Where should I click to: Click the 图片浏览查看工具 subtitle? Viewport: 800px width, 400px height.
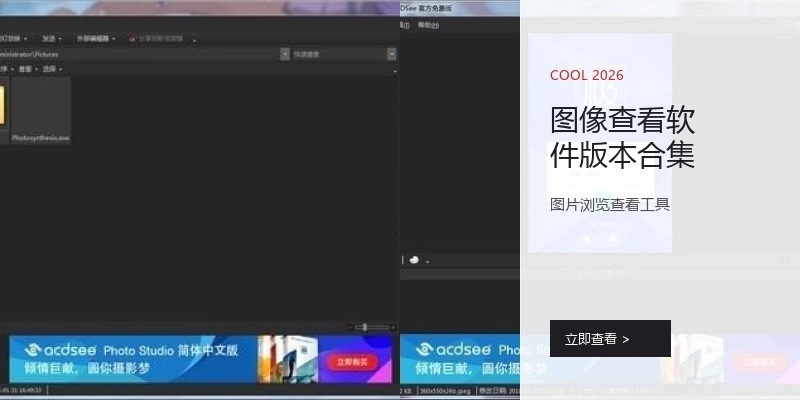pos(610,205)
